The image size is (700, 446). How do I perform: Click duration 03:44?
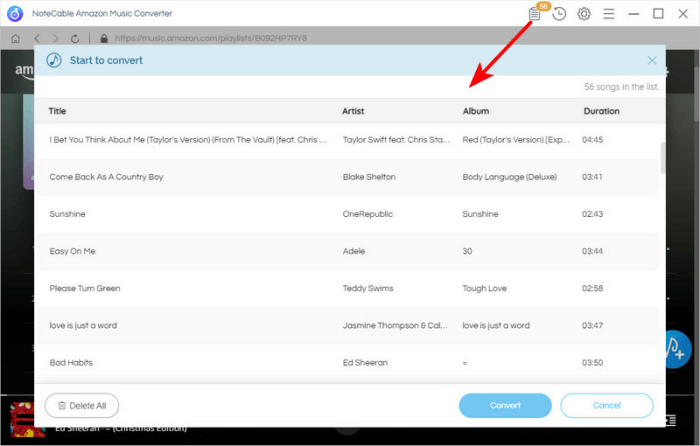[x=592, y=251]
